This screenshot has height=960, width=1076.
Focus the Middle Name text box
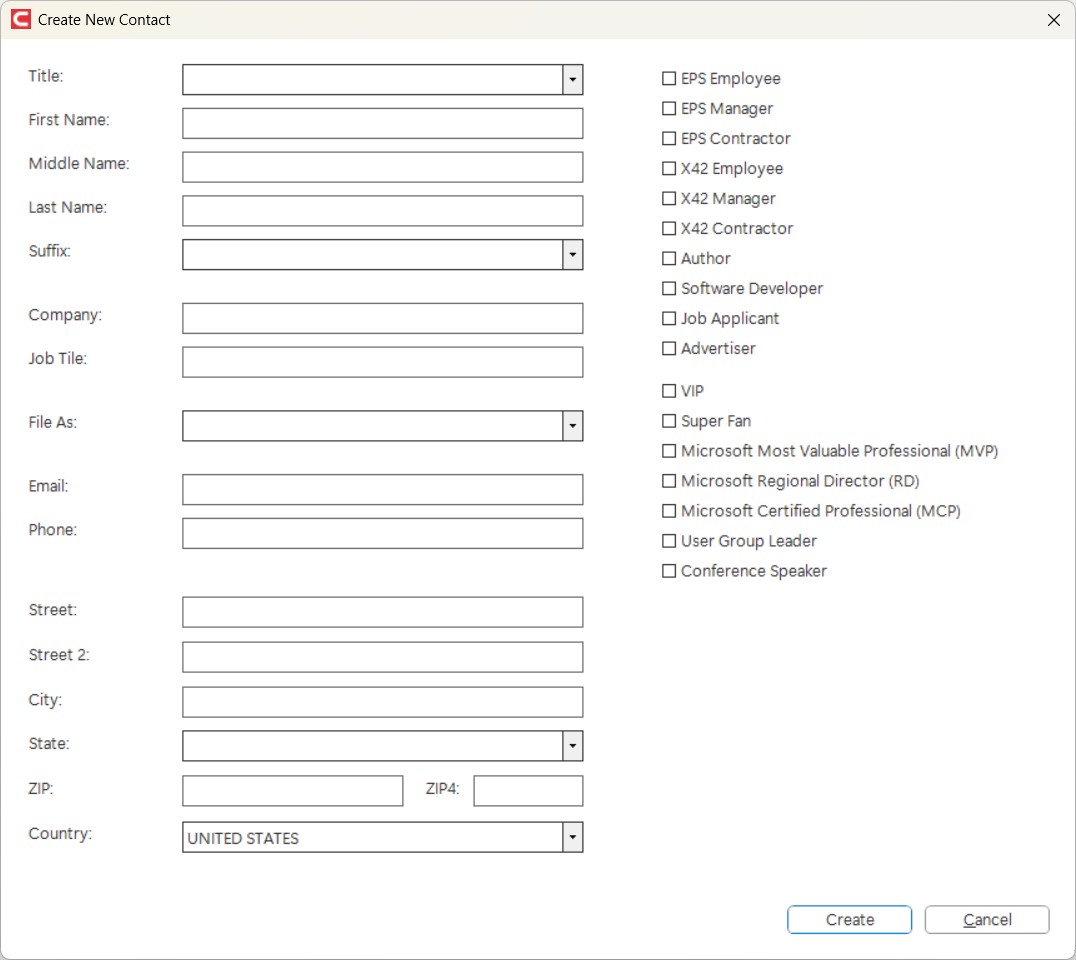(383, 167)
